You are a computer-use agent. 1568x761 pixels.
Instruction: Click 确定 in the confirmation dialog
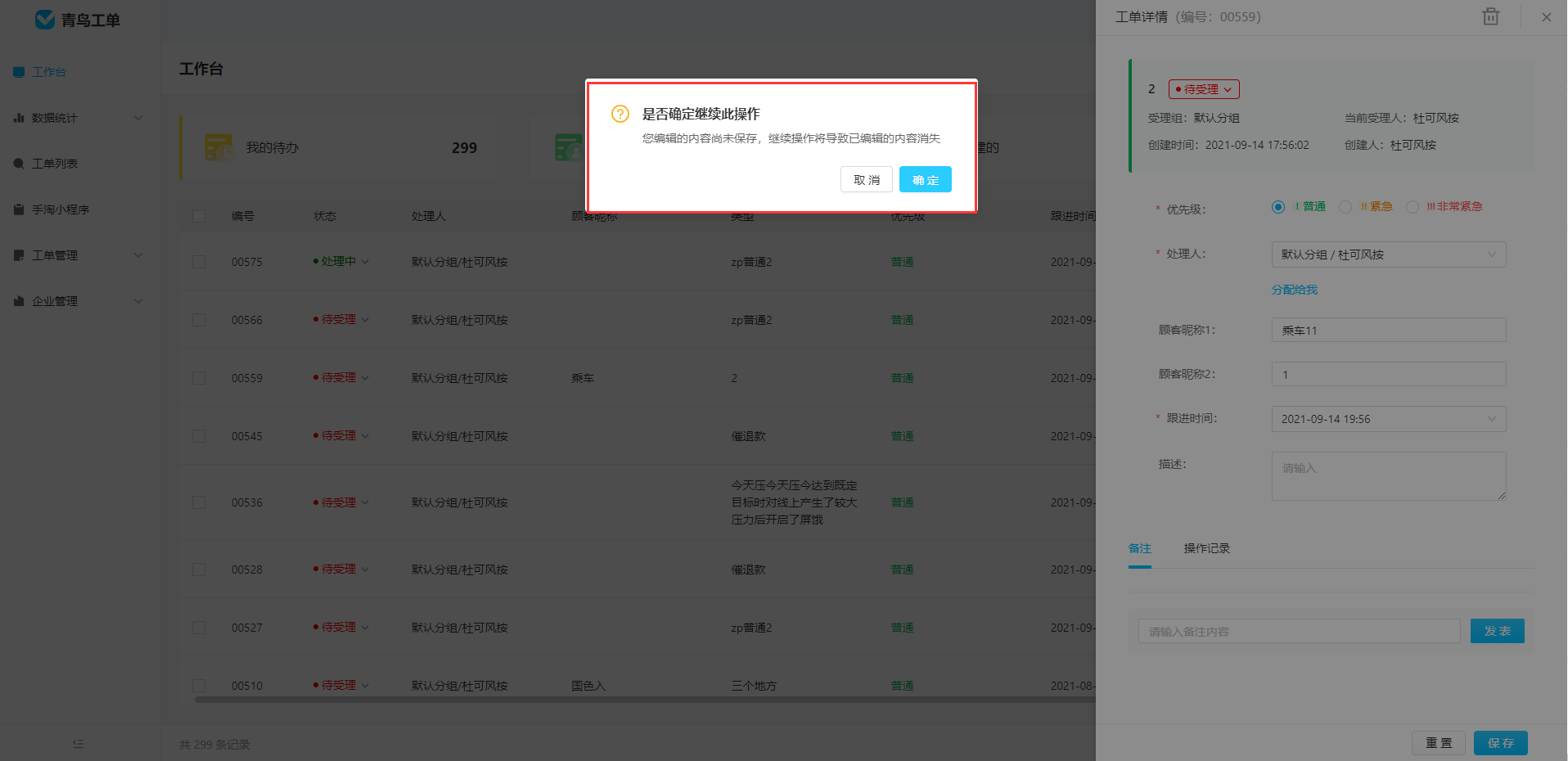point(926,180)
